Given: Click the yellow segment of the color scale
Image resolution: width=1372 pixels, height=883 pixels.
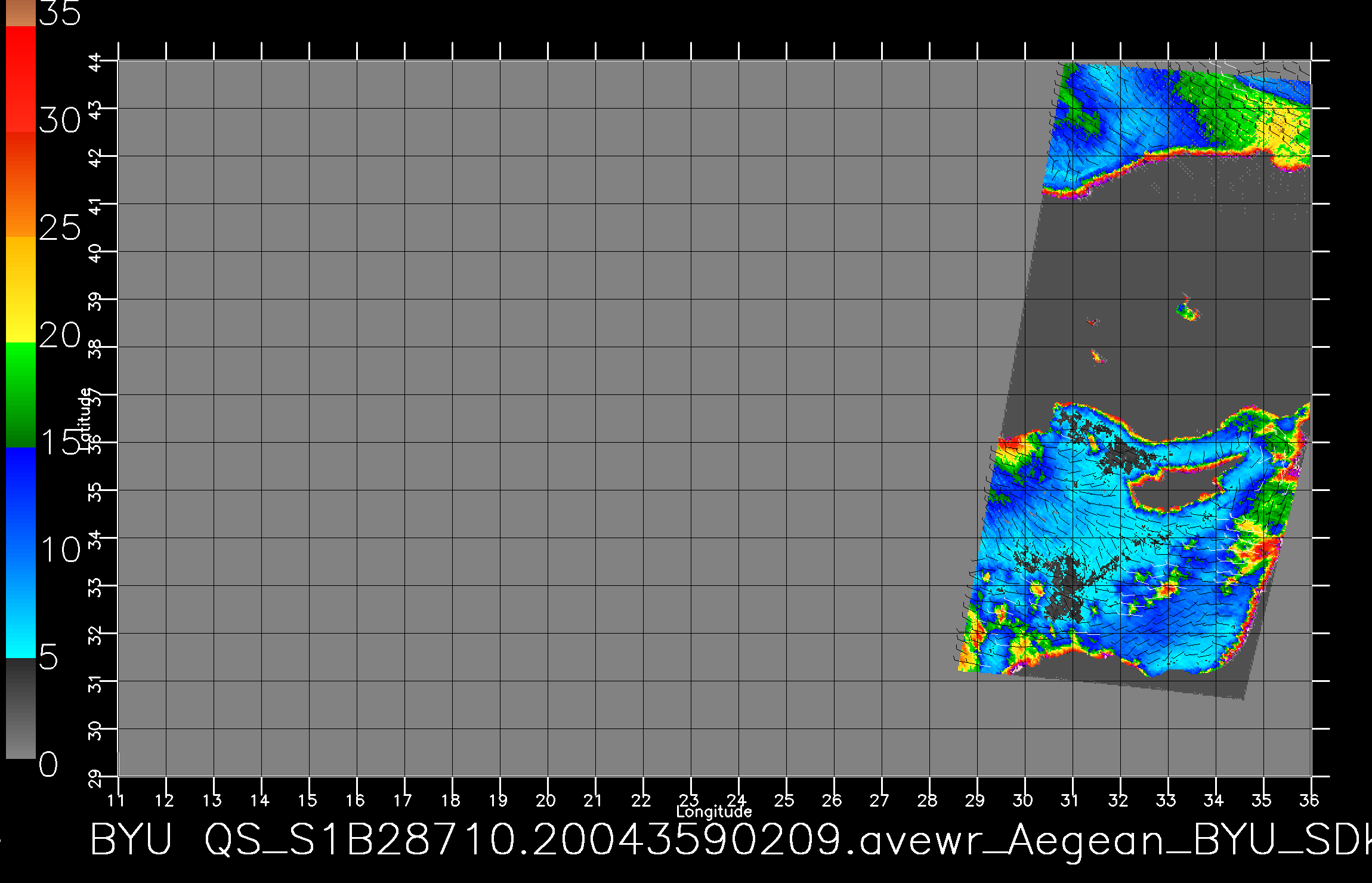Looking at the screenshot, I should (21, 289).
